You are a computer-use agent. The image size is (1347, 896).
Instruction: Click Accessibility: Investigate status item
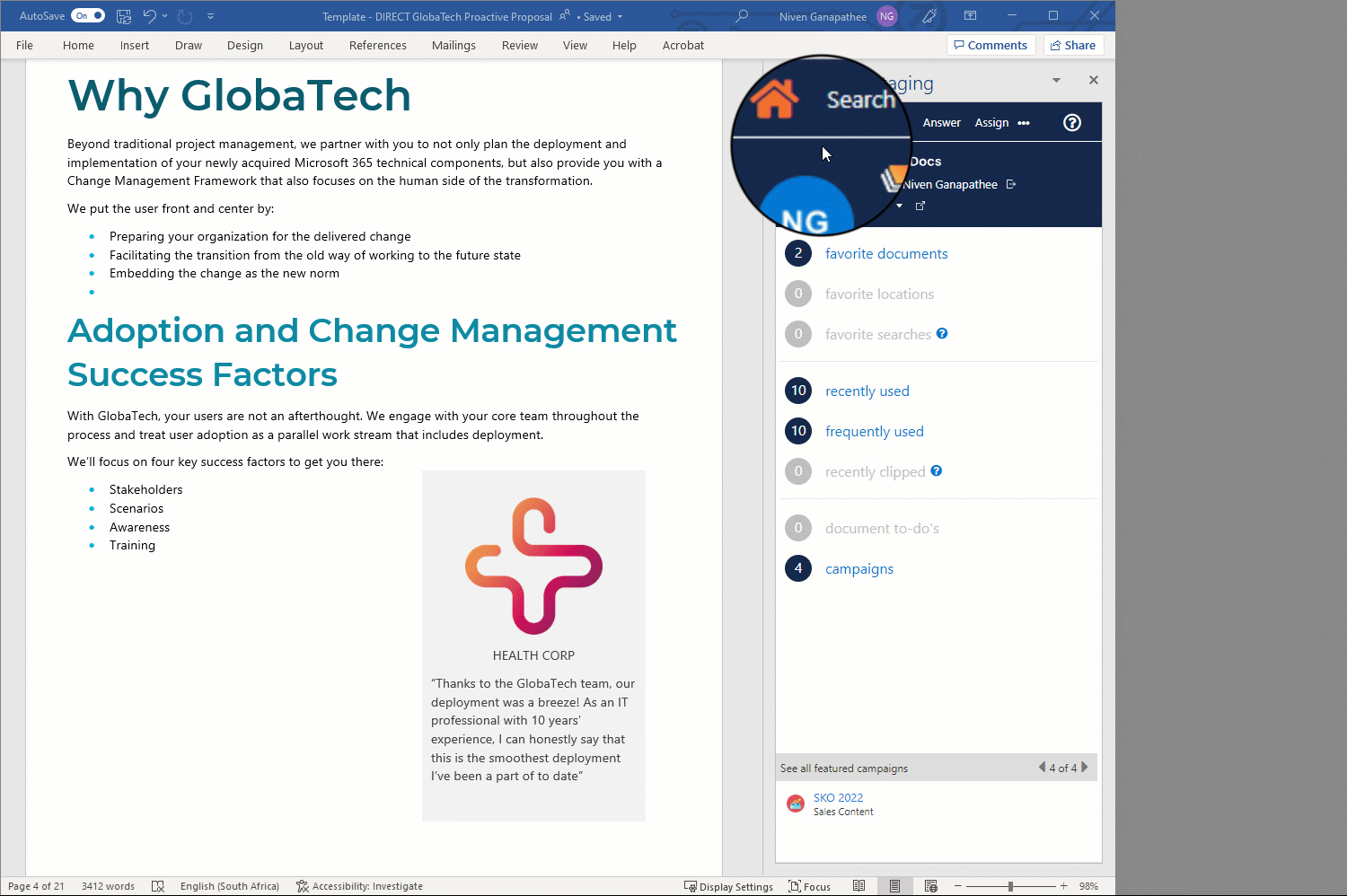[x=359, y=886]
